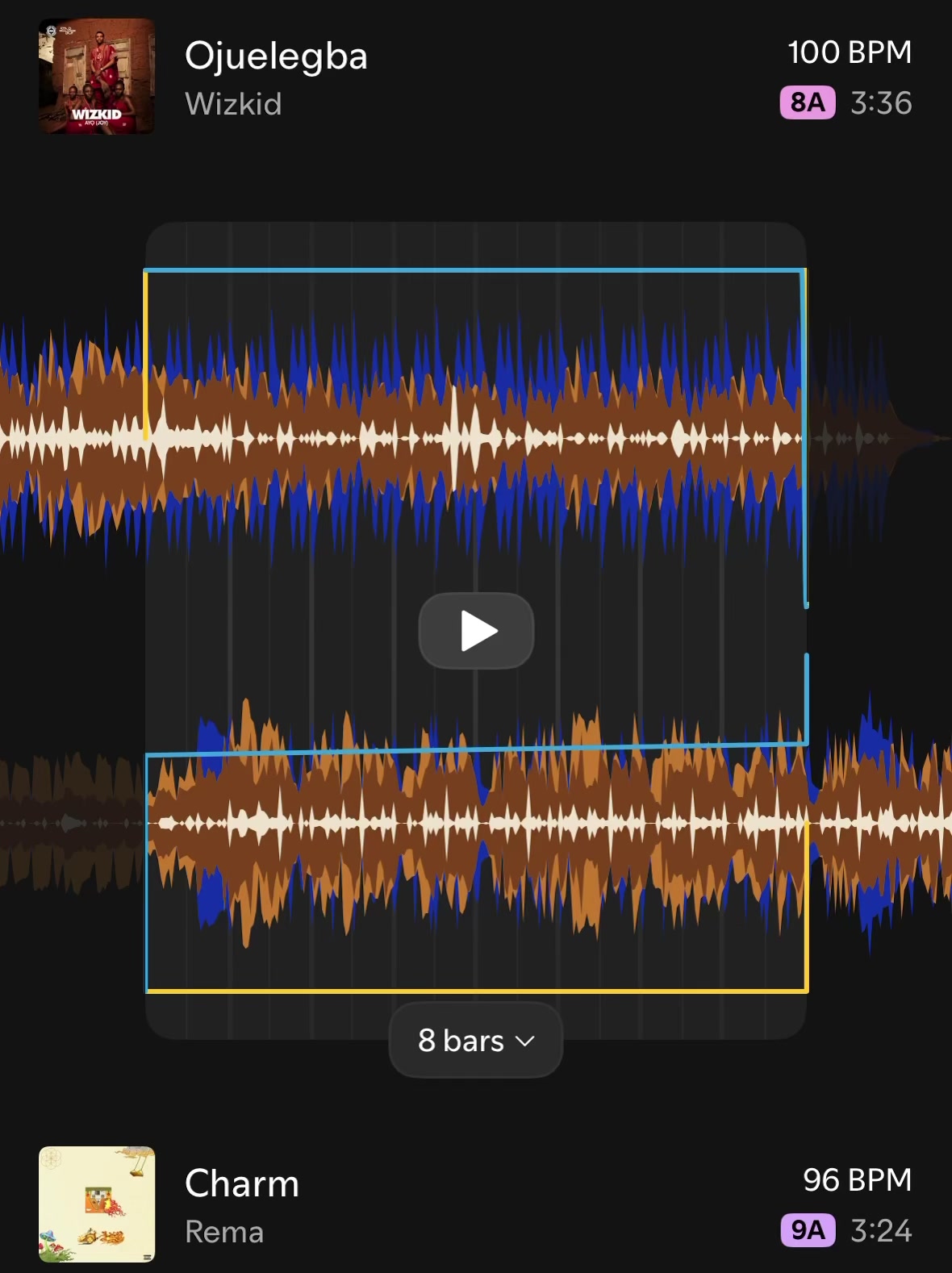Image resolution: width=952 pixels, height=1273 pixels.
Task: Click the play button between waveforms
Action: [476, 631]
